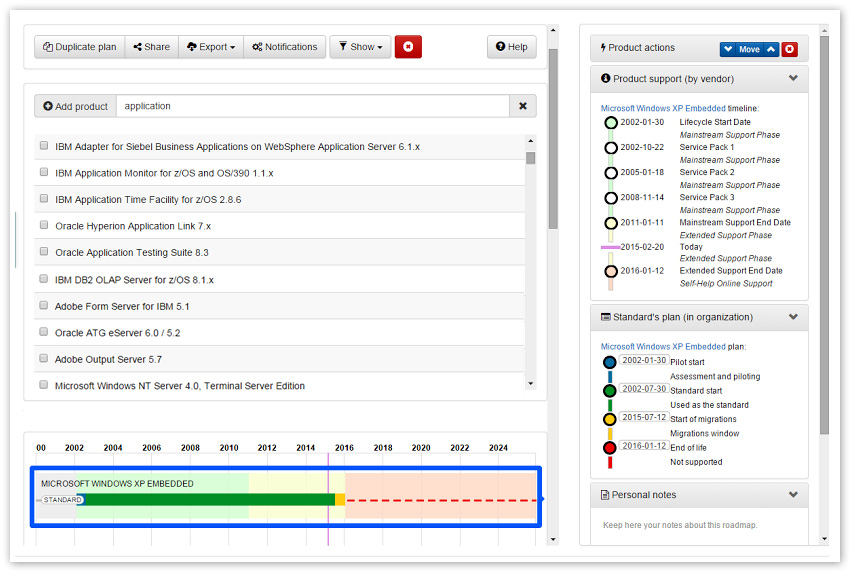Click the Mainstream Support End Date marker
Image resolution: width=850 pixels, height=572 pixels.
[611, 223]
